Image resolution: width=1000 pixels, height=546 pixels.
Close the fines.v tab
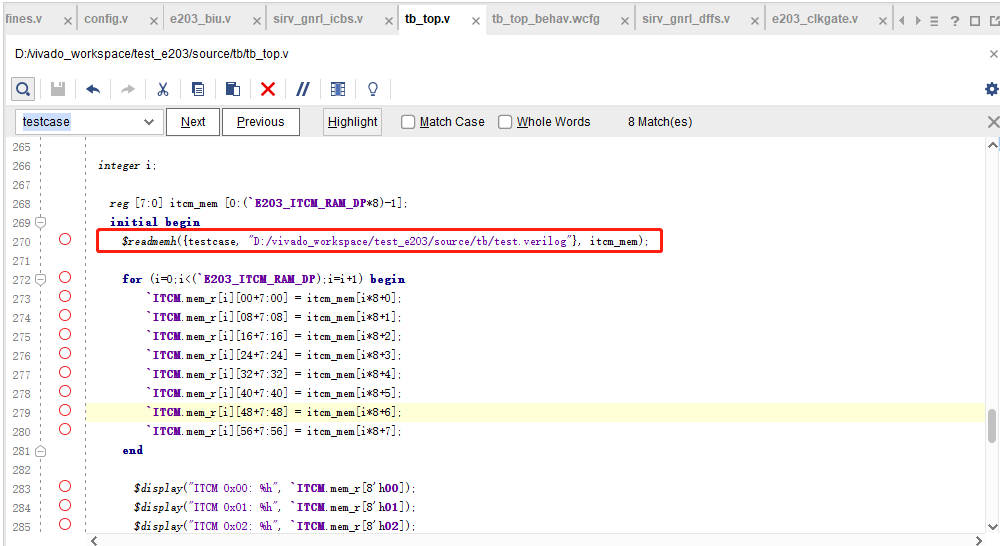[68, 21]
